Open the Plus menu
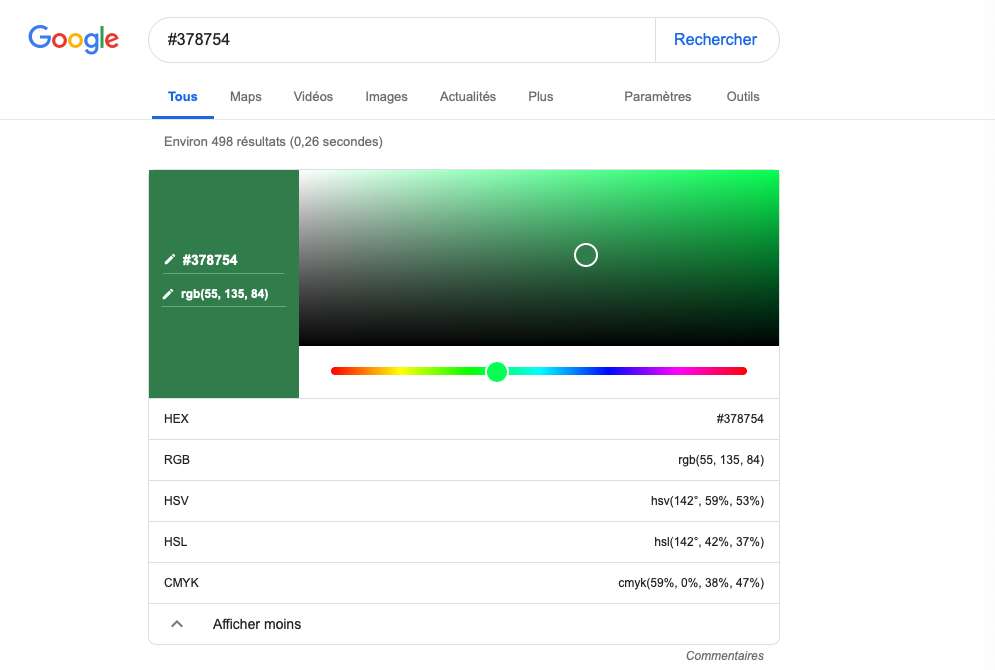 click(540, 97)
